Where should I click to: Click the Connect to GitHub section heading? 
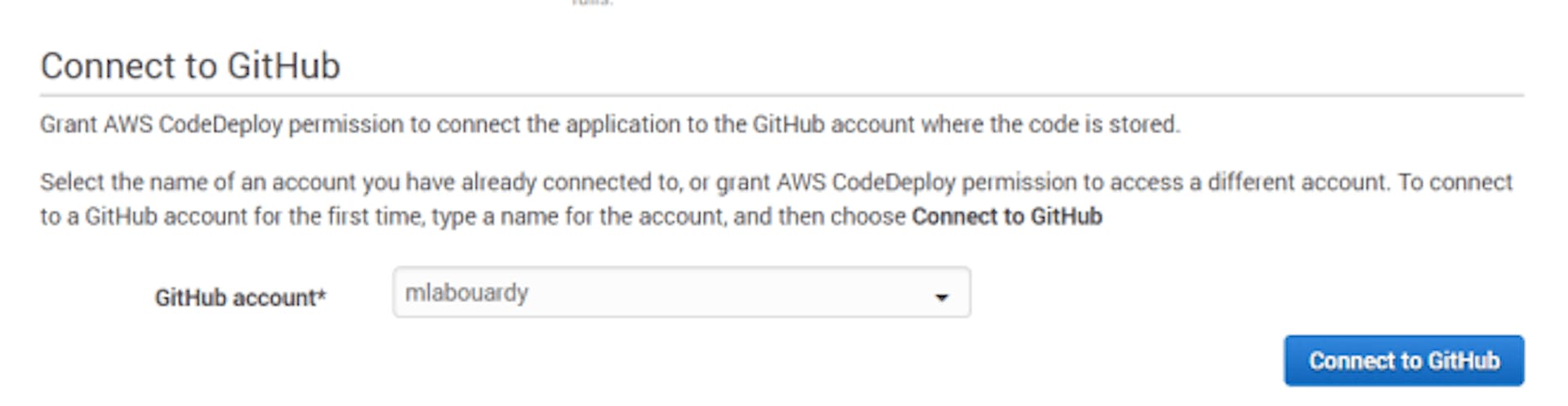190,66
